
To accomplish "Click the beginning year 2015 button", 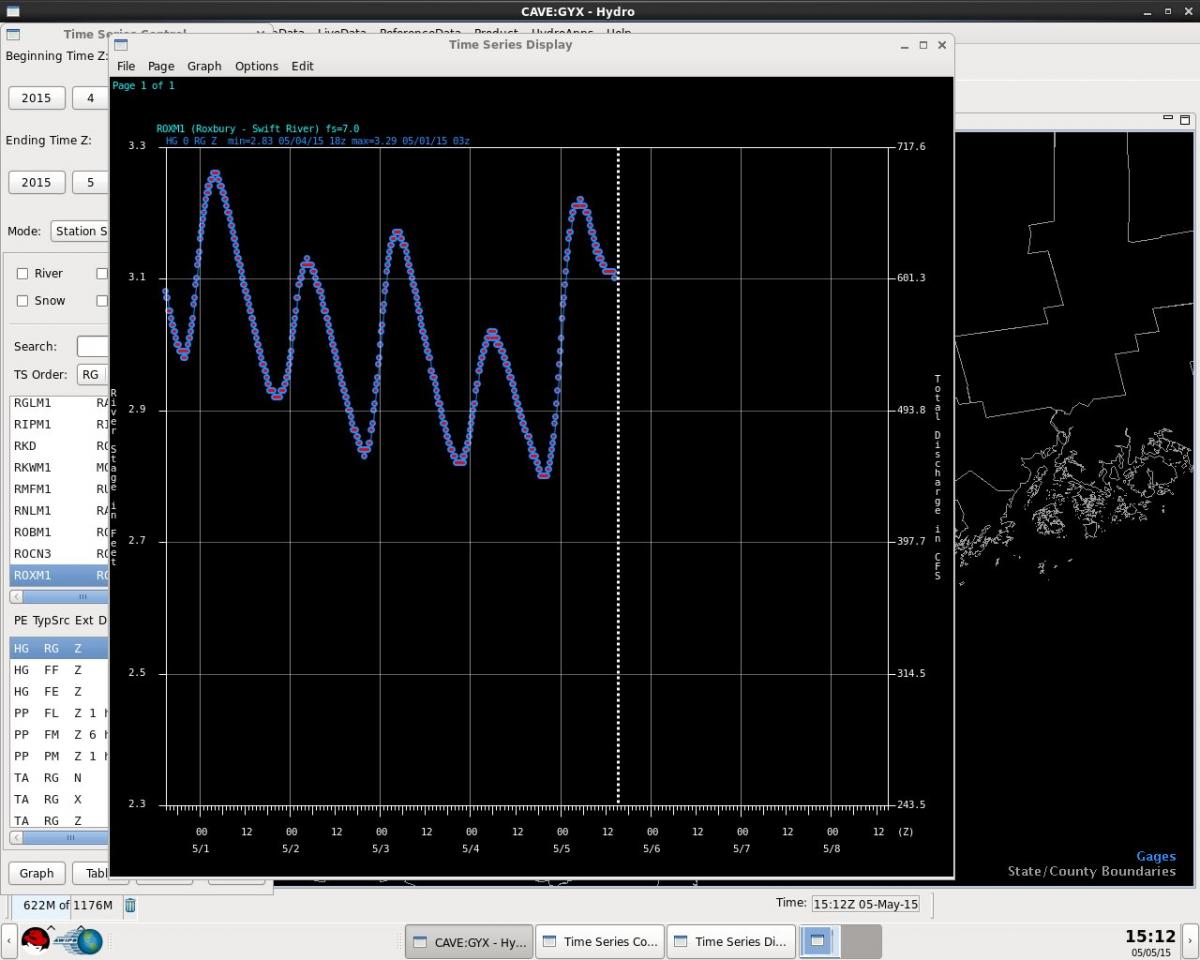I will click(37, 98).
